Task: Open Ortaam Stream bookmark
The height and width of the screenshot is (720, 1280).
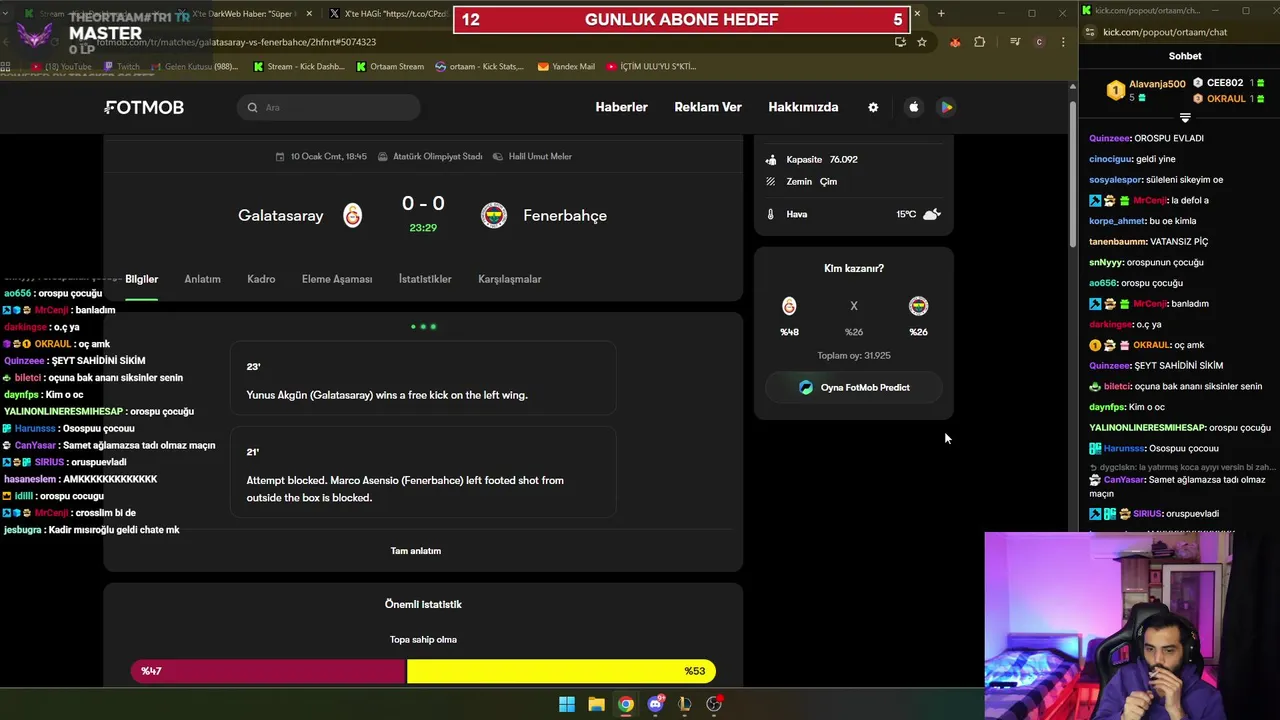Action: pos(389,67)
